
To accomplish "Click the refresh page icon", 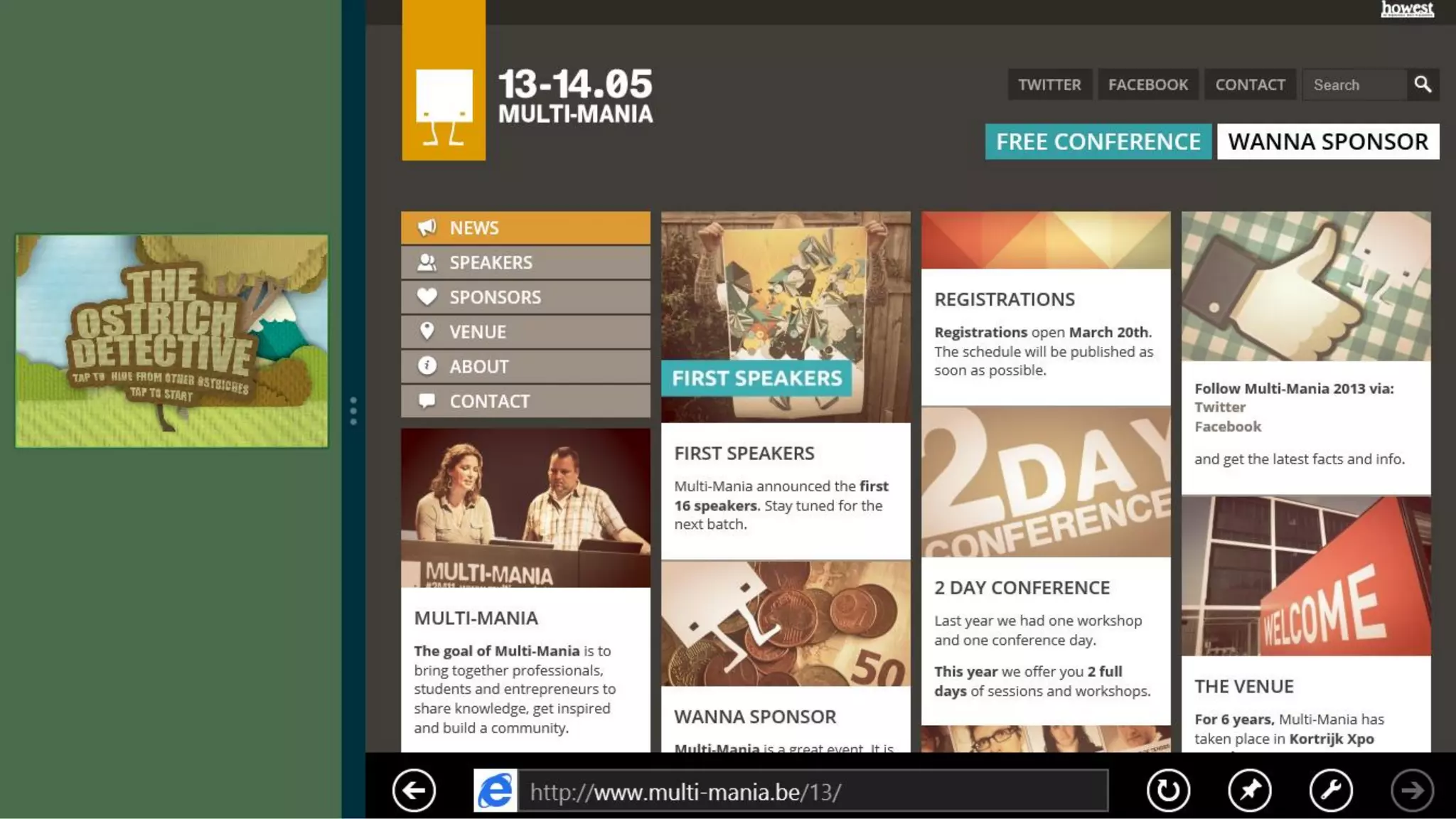I will pos(1168,790).
